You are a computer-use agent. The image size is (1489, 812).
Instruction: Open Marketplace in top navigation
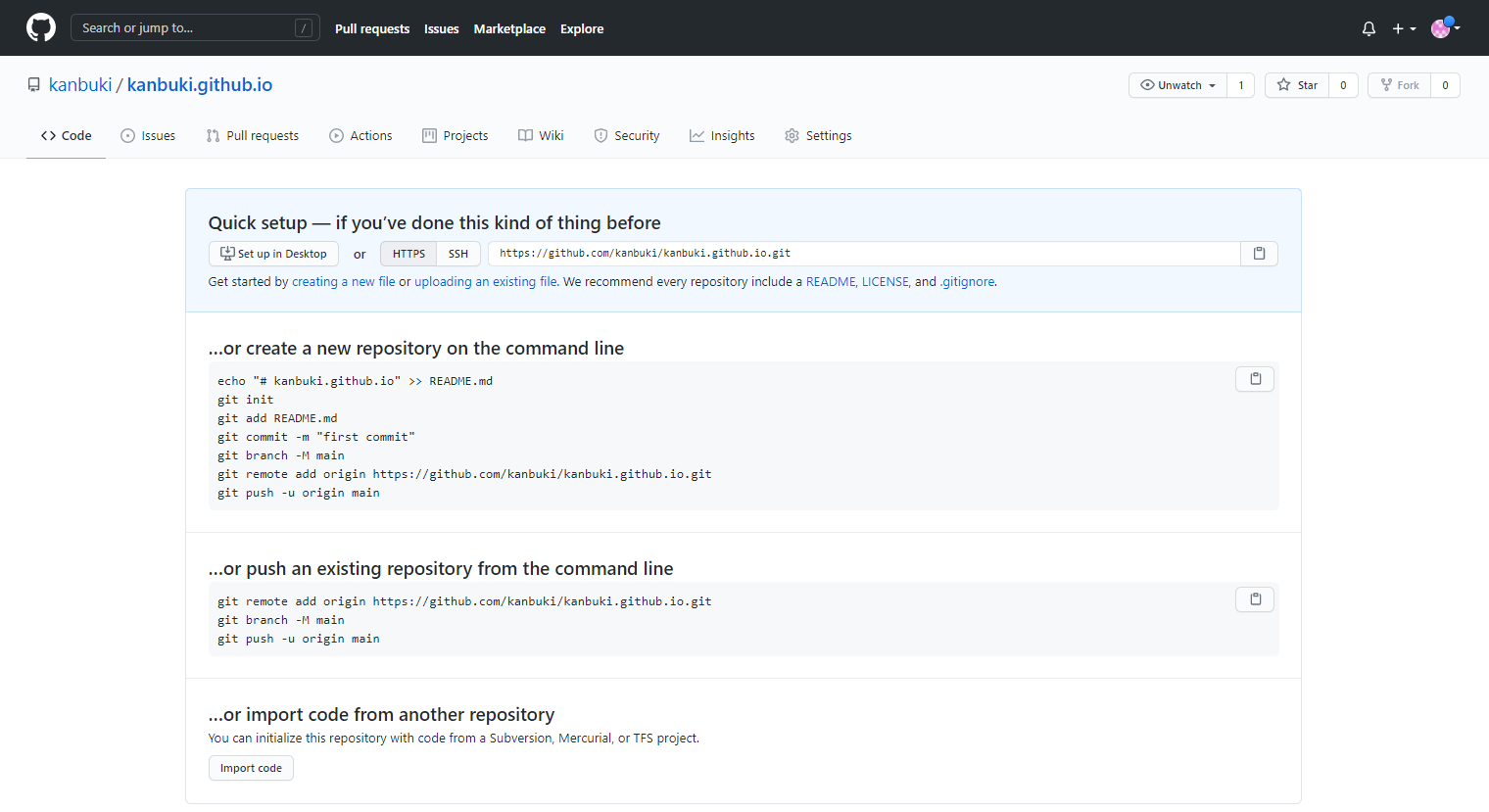(509, 28)
